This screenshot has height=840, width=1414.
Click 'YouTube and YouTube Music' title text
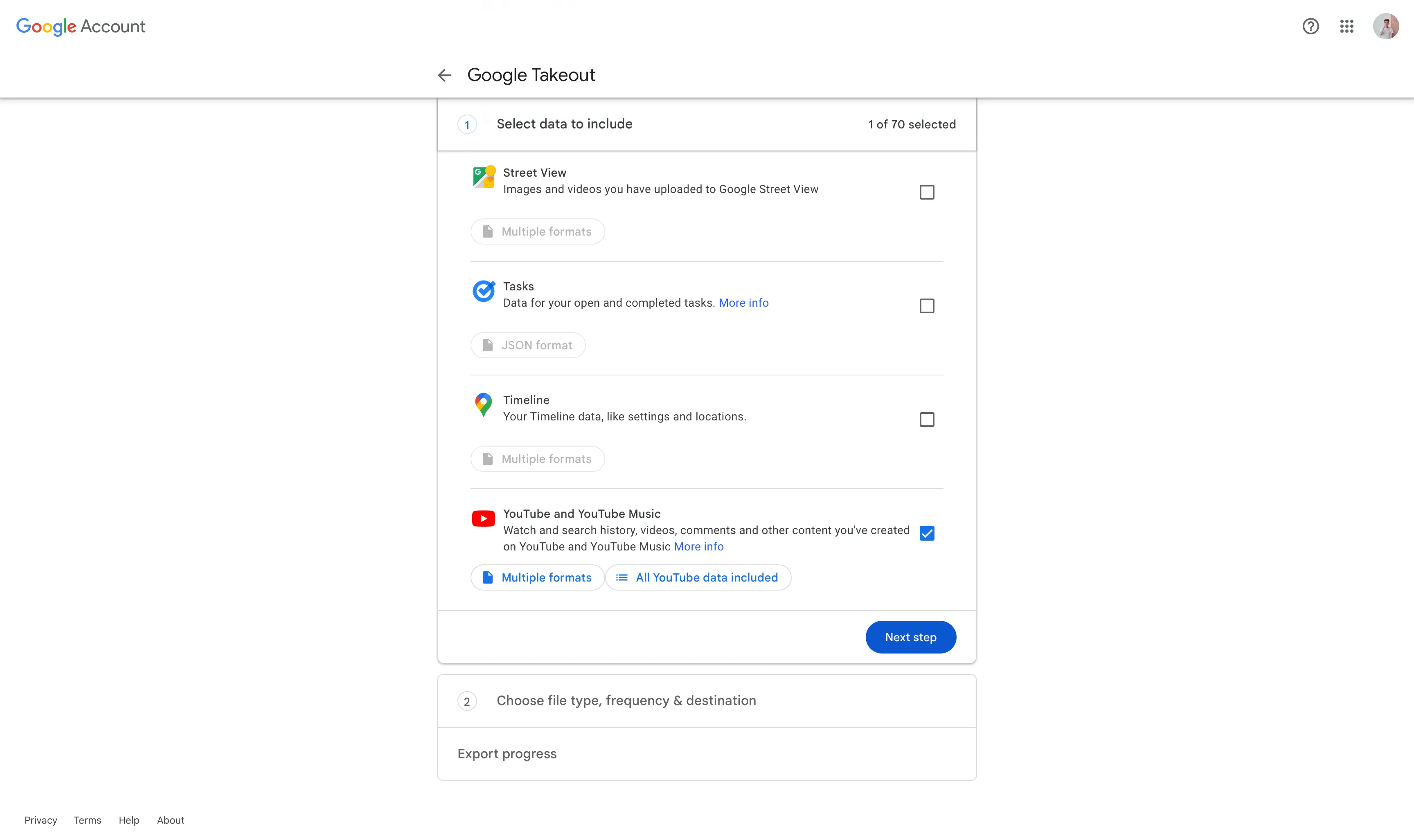(581, 514)
